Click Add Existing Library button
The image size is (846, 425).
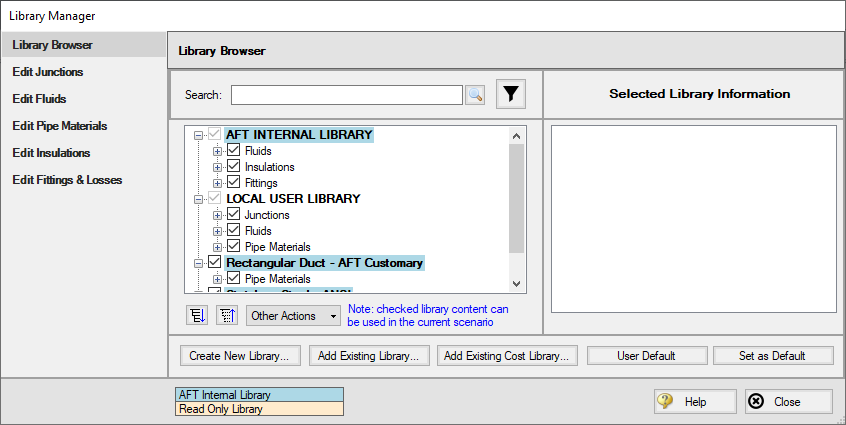(369, 356)
